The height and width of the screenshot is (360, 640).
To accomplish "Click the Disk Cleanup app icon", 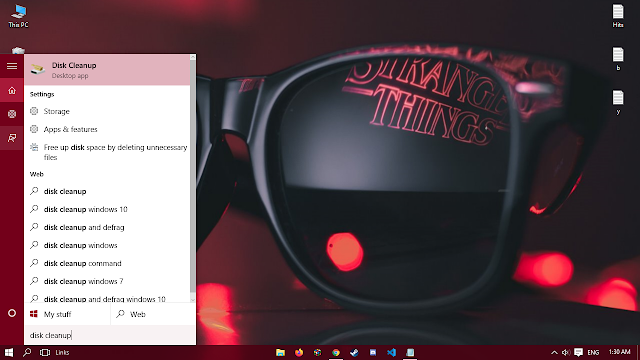I will (38, 69).
